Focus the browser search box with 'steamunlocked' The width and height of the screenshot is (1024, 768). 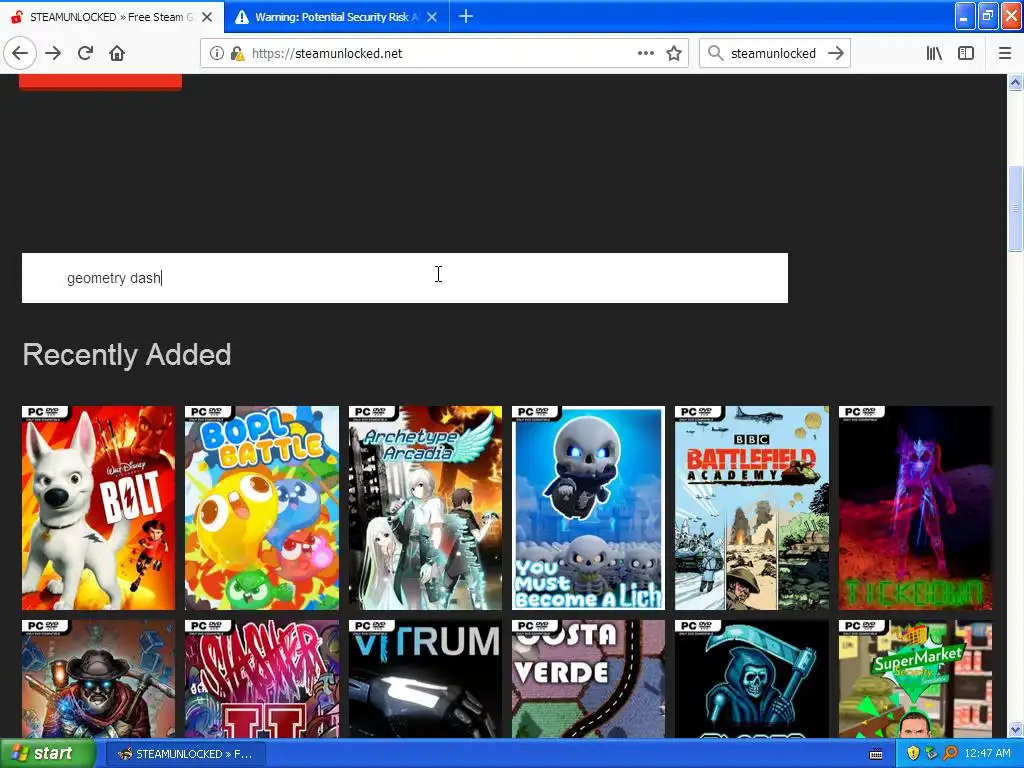point(773,54)
